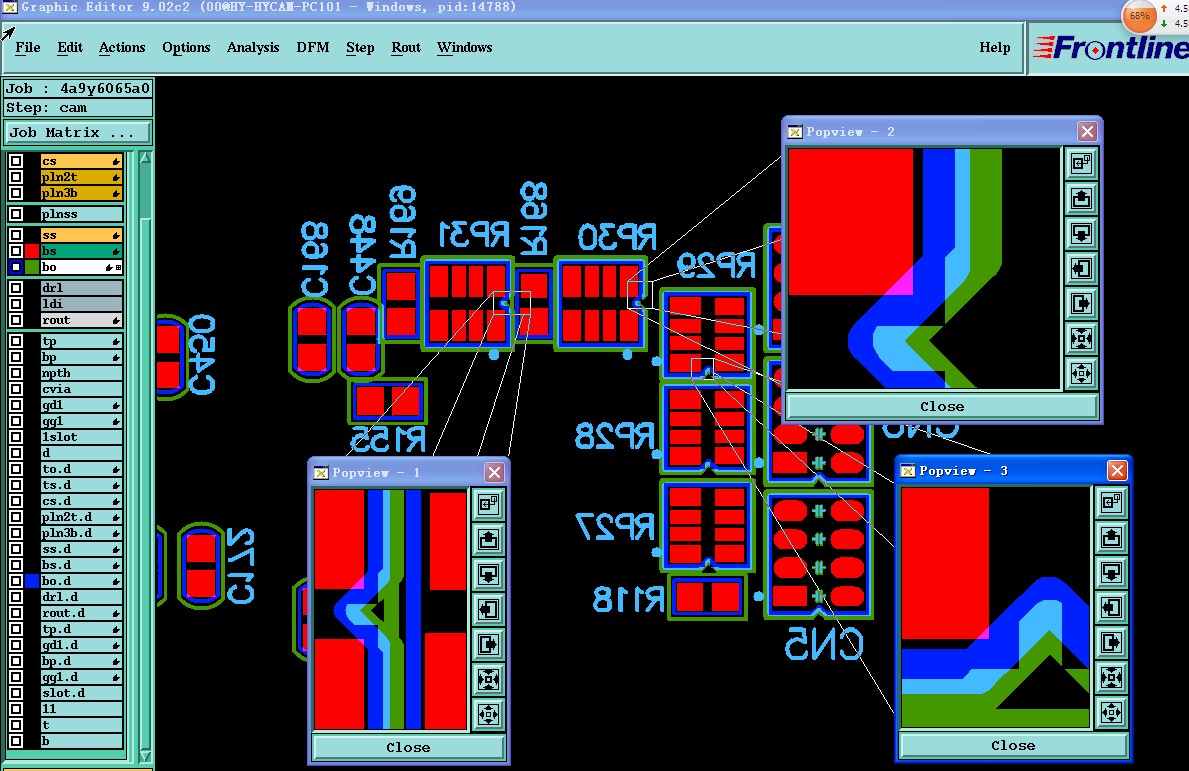Select the tp layer row
The height and width of the screenshot is (771, 1189).
point(82,341)
